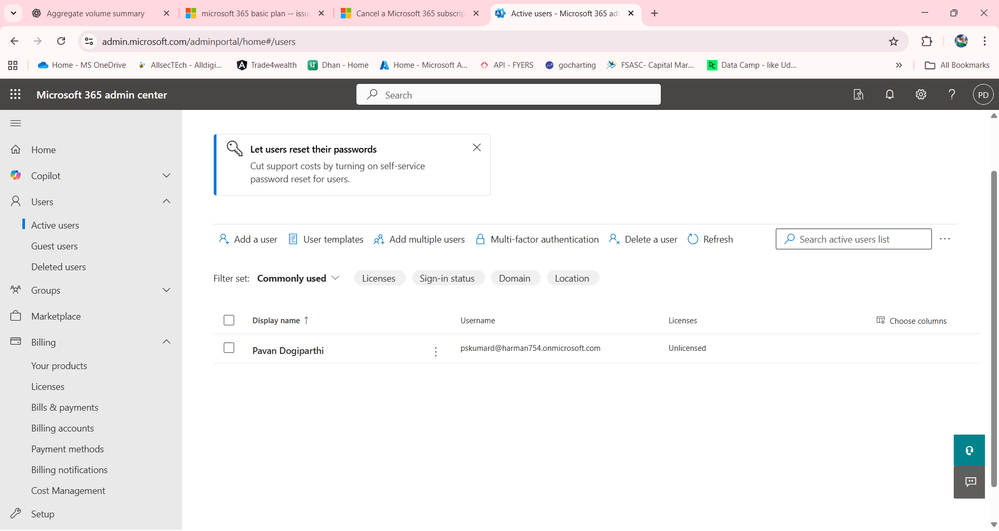Viewport: 999px width, 531px height.
Task: Open Multi-factor authentication
Action: click(x=537, y=239)
